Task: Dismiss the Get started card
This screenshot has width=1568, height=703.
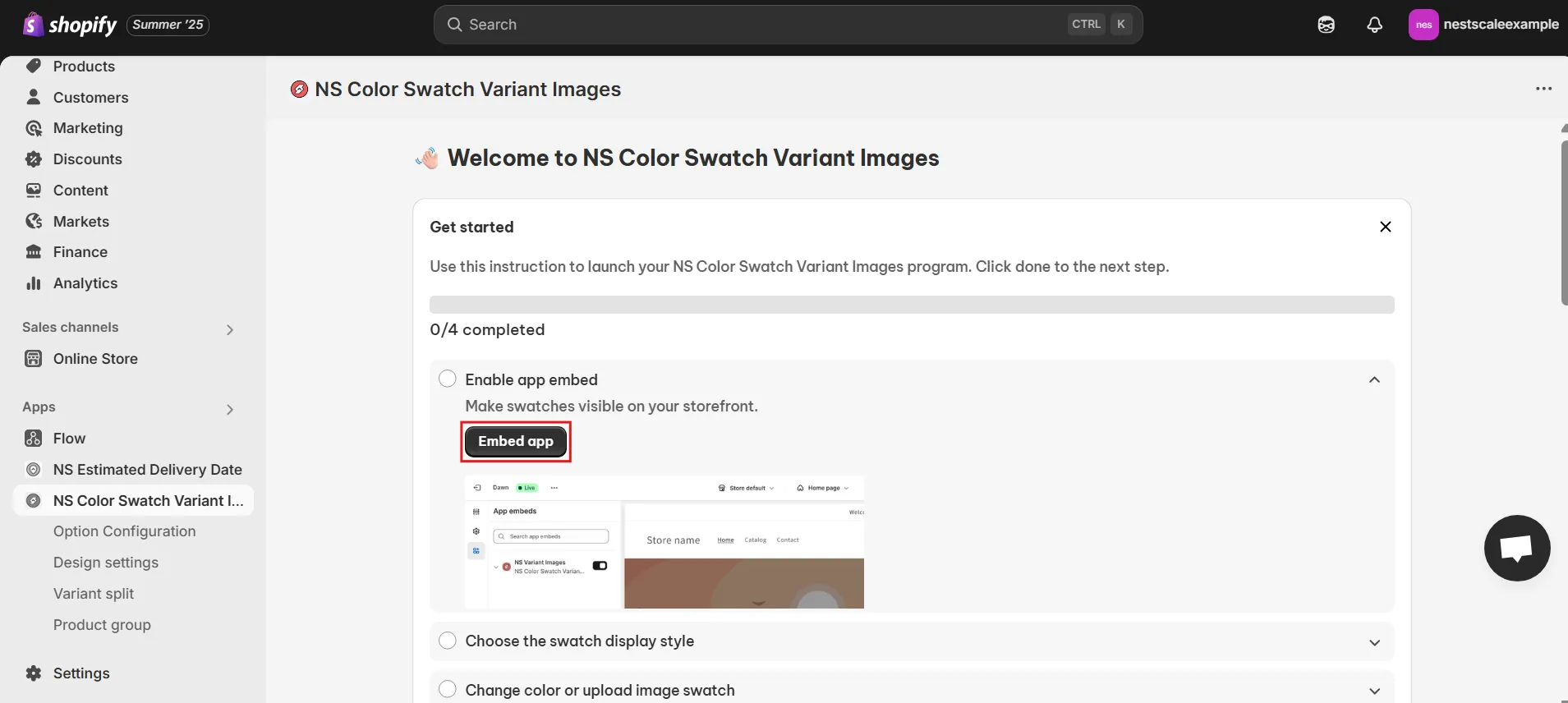Action: (1386, 227)
